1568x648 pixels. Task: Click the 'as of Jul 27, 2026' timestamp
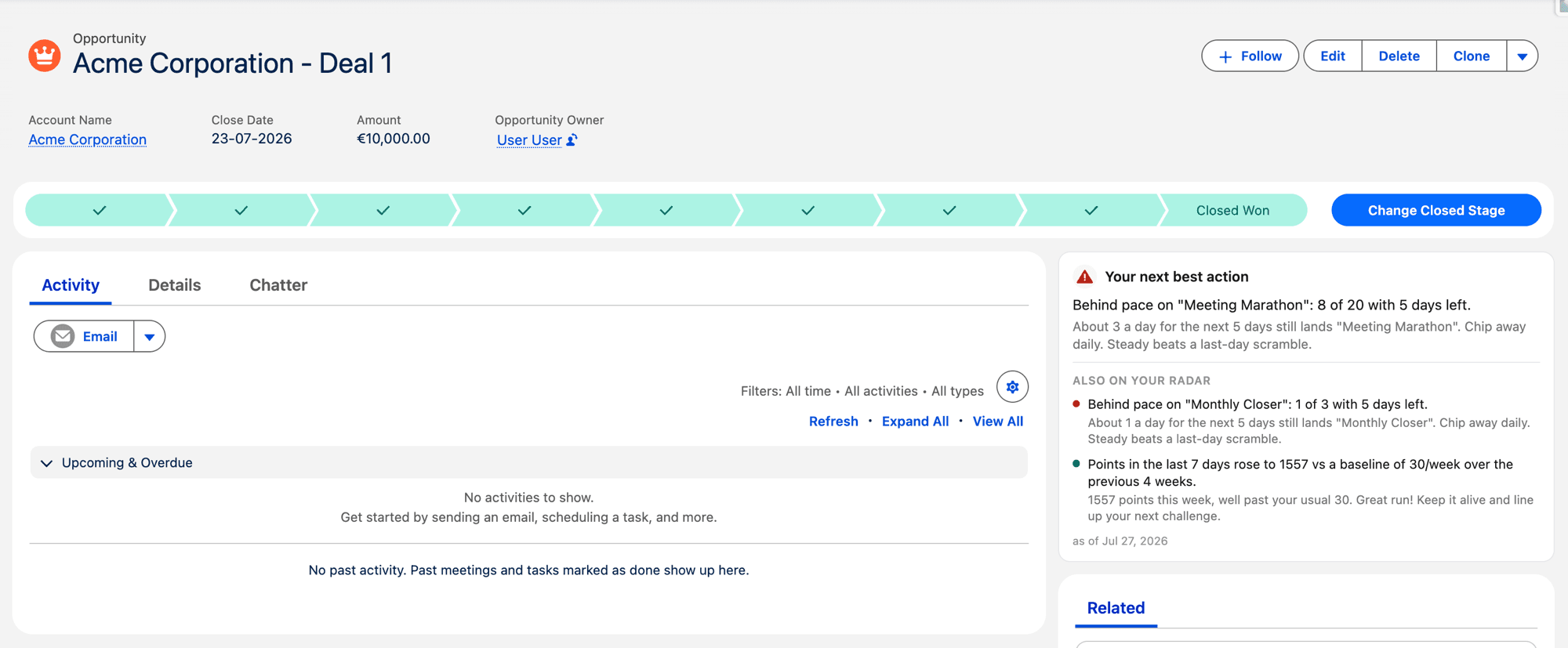pyautogui.click(x=1120, y=541)
